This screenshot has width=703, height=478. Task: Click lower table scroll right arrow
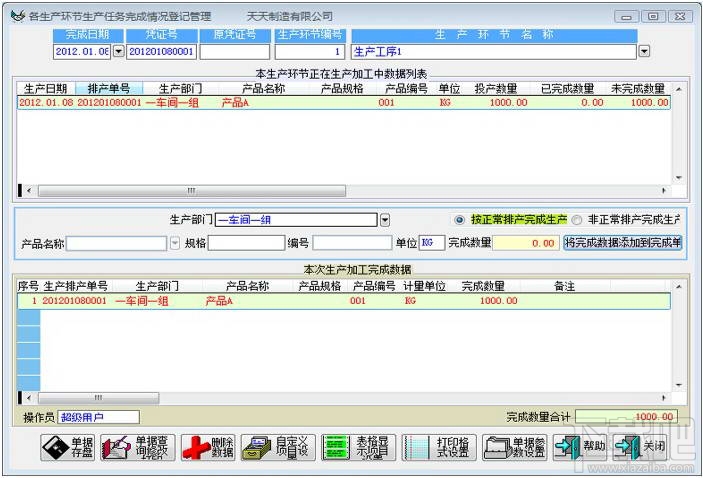click(x=664, y=398)
